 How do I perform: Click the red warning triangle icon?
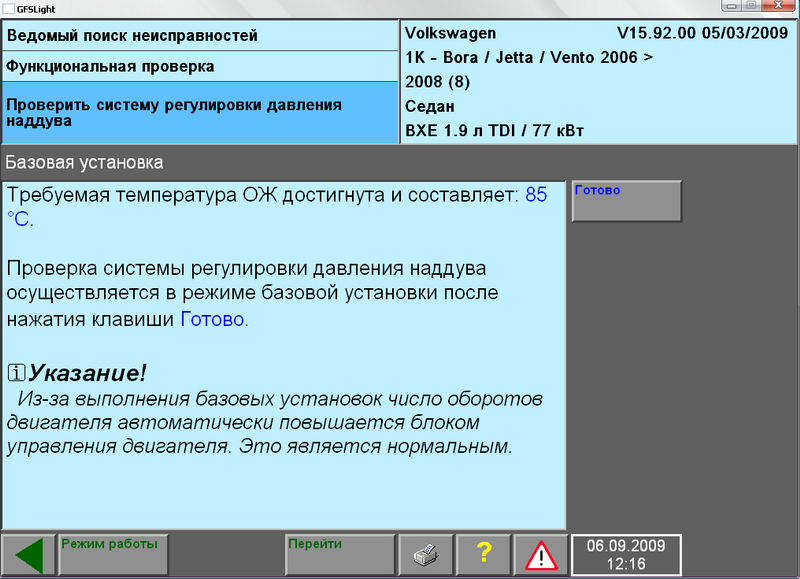[x=541, y=555]
